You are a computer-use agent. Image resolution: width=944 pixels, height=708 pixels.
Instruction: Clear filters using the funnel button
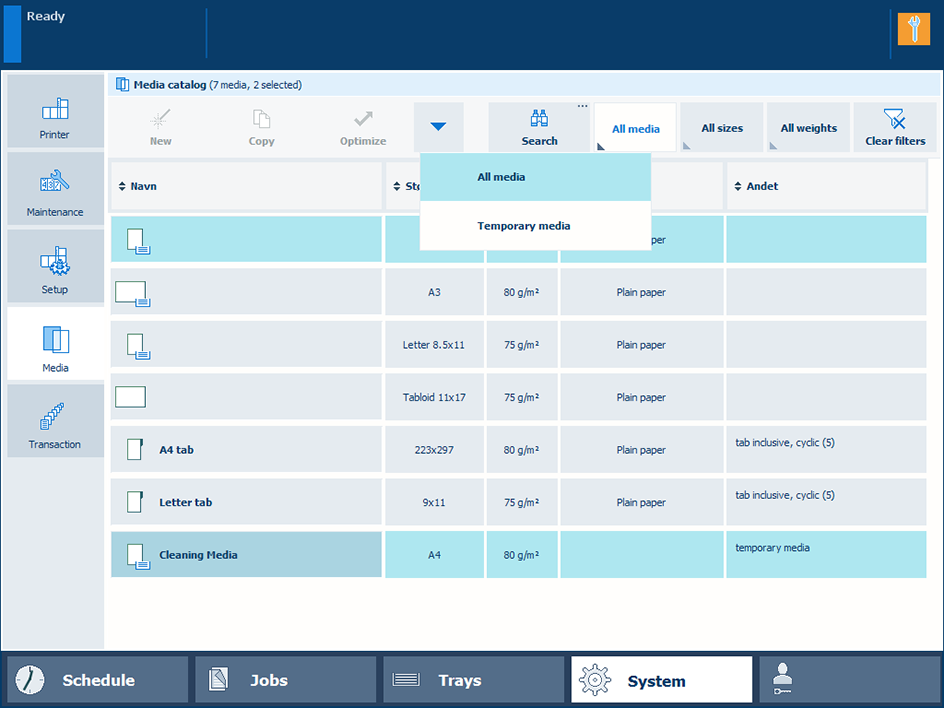coord(895,128)
